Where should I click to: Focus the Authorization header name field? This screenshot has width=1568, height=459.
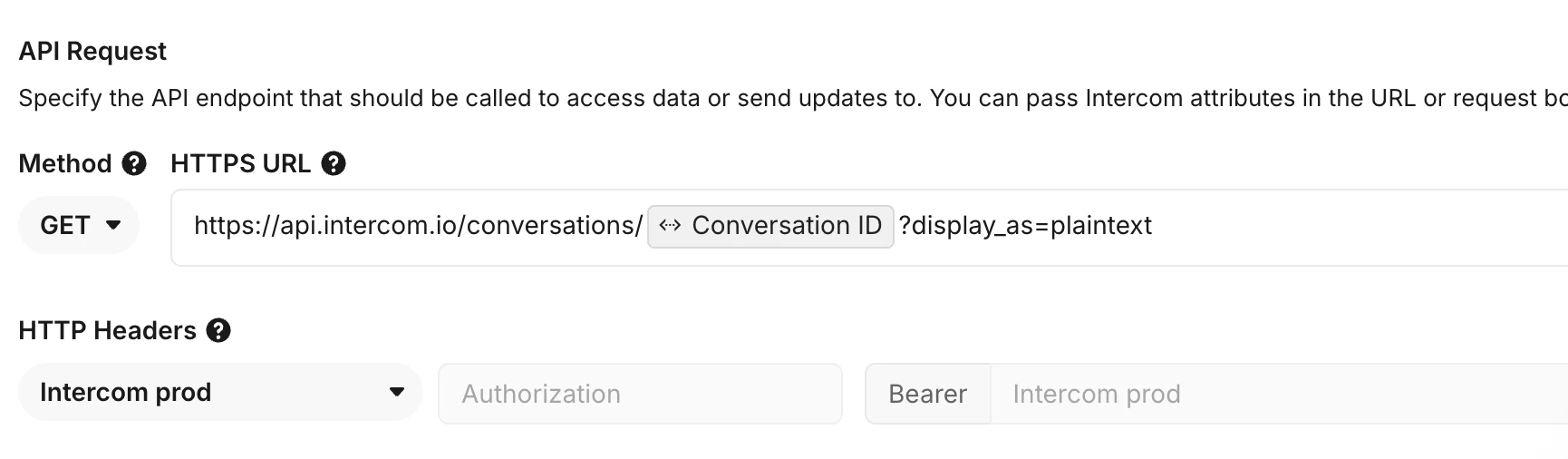click(640, 394)
